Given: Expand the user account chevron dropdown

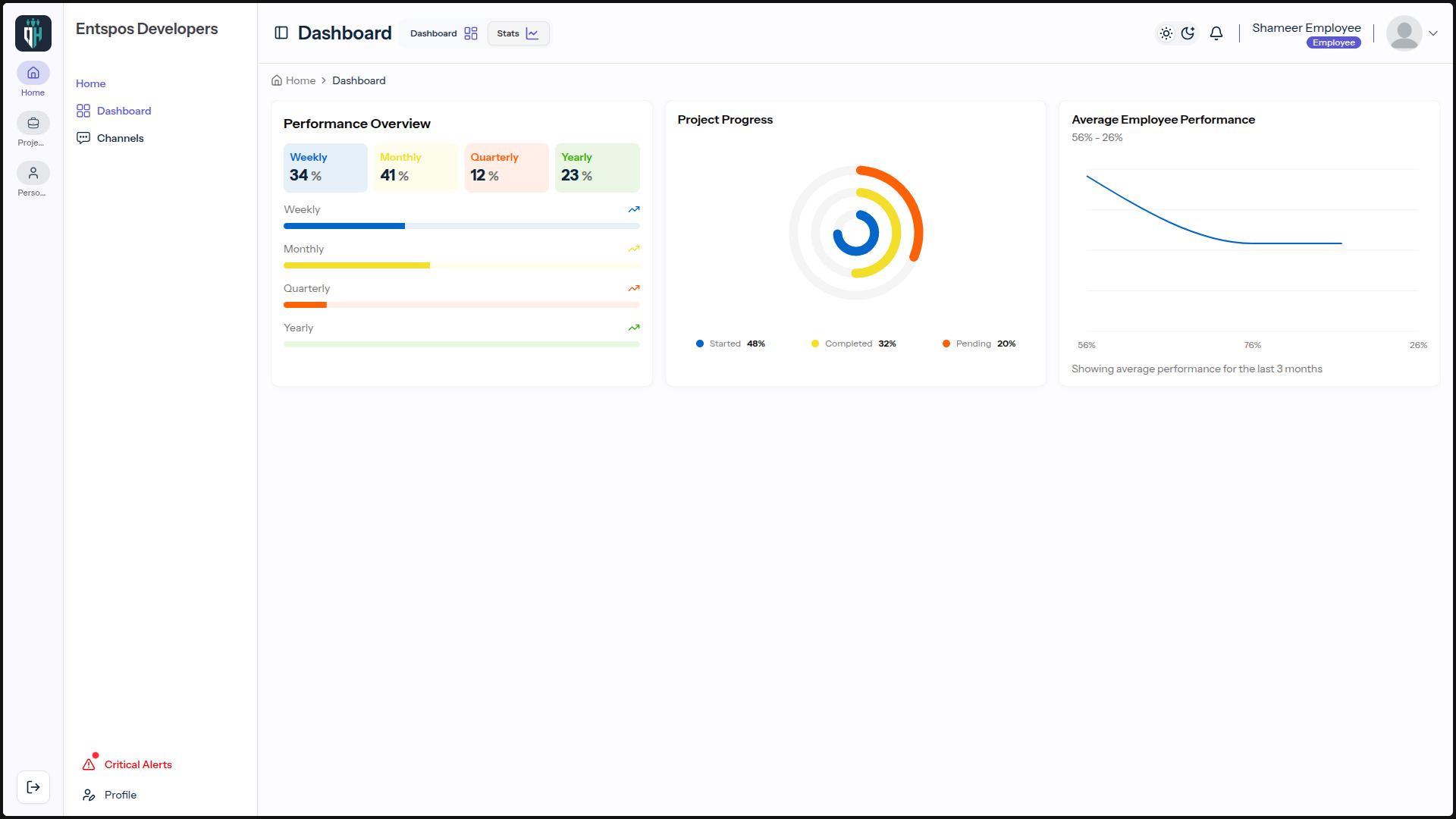Looking at the screenshot, I should (x=1433, y=33).
